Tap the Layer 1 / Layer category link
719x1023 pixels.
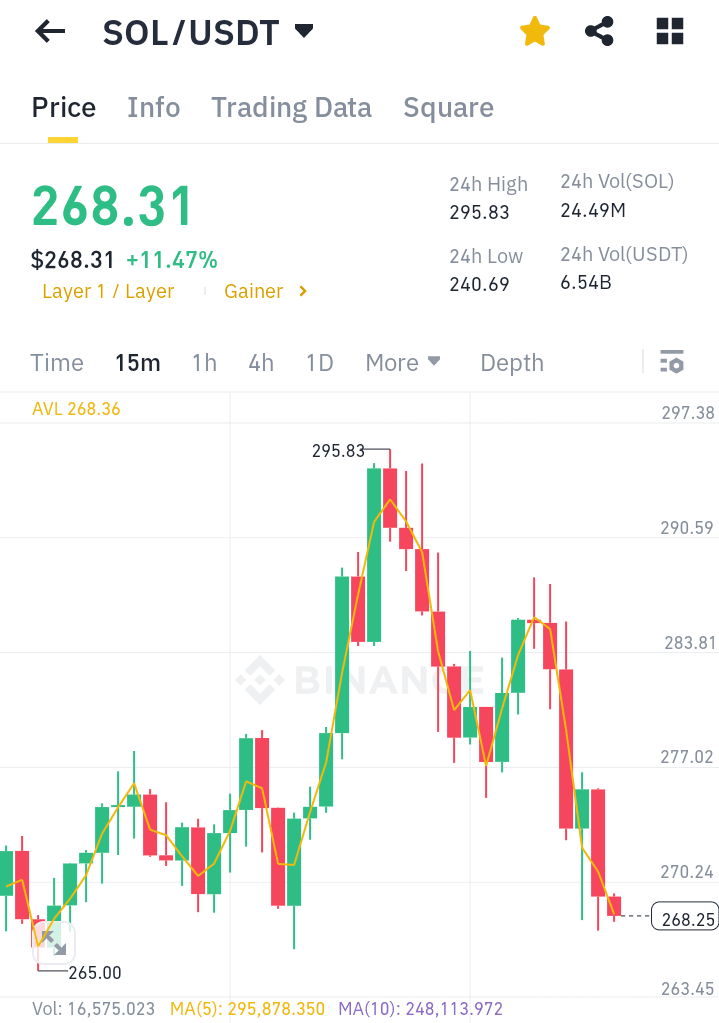tap(108, 292)
